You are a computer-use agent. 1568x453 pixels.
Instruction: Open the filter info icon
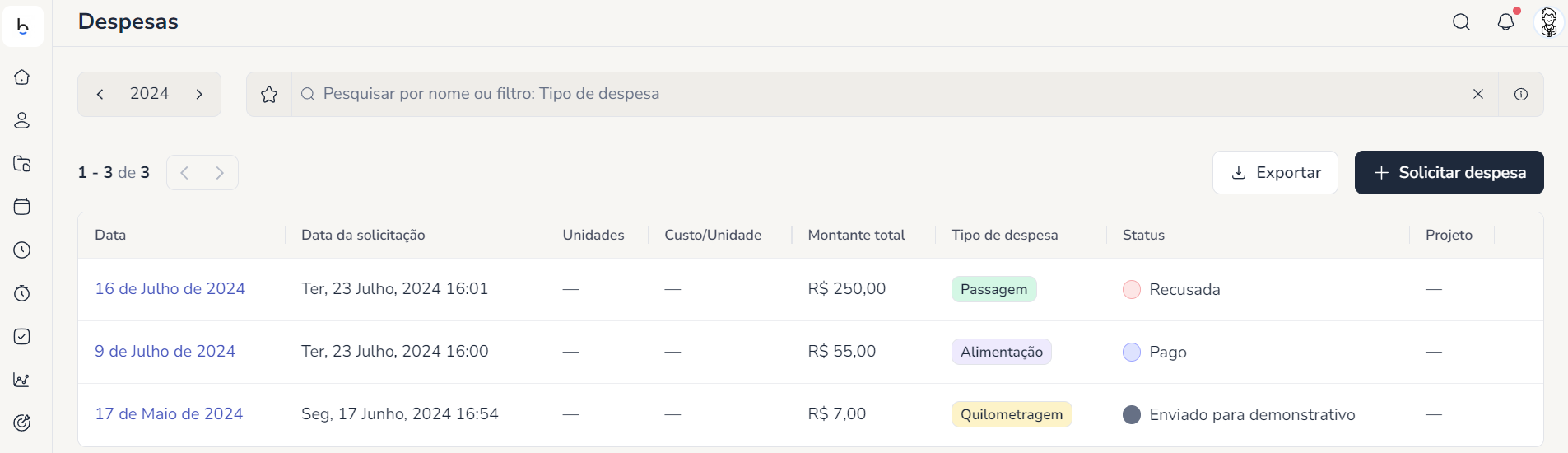1521,95
